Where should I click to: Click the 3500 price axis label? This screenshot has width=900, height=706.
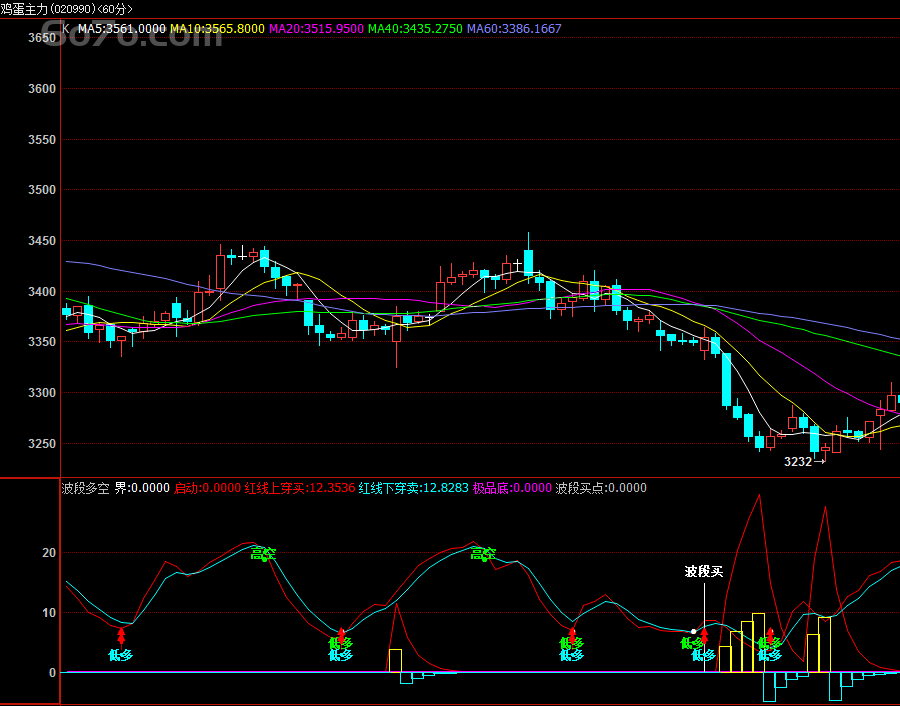42,189
